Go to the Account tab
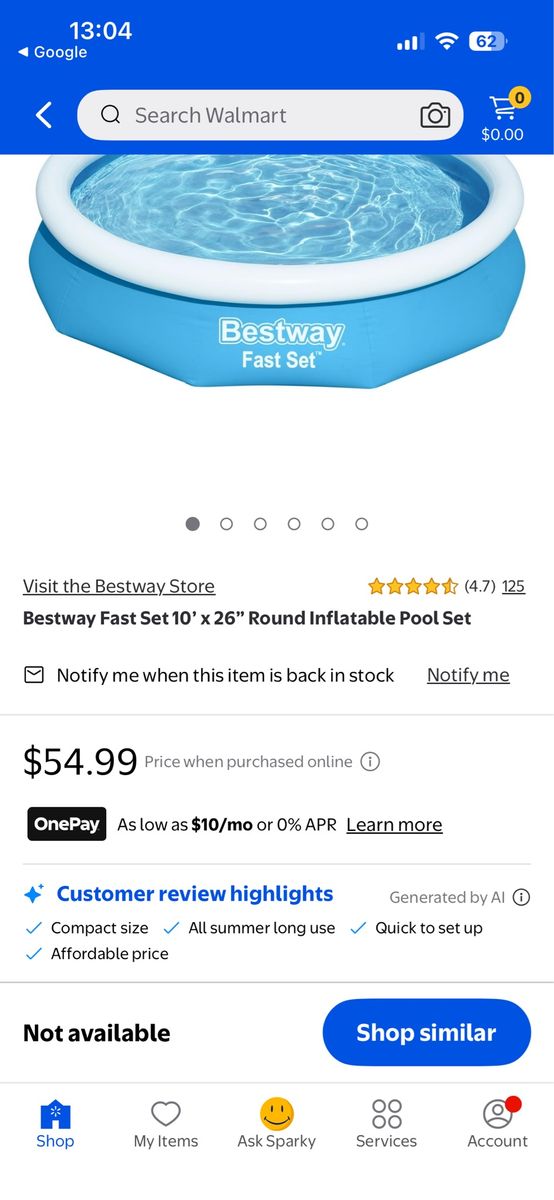 pos(497,1123)
